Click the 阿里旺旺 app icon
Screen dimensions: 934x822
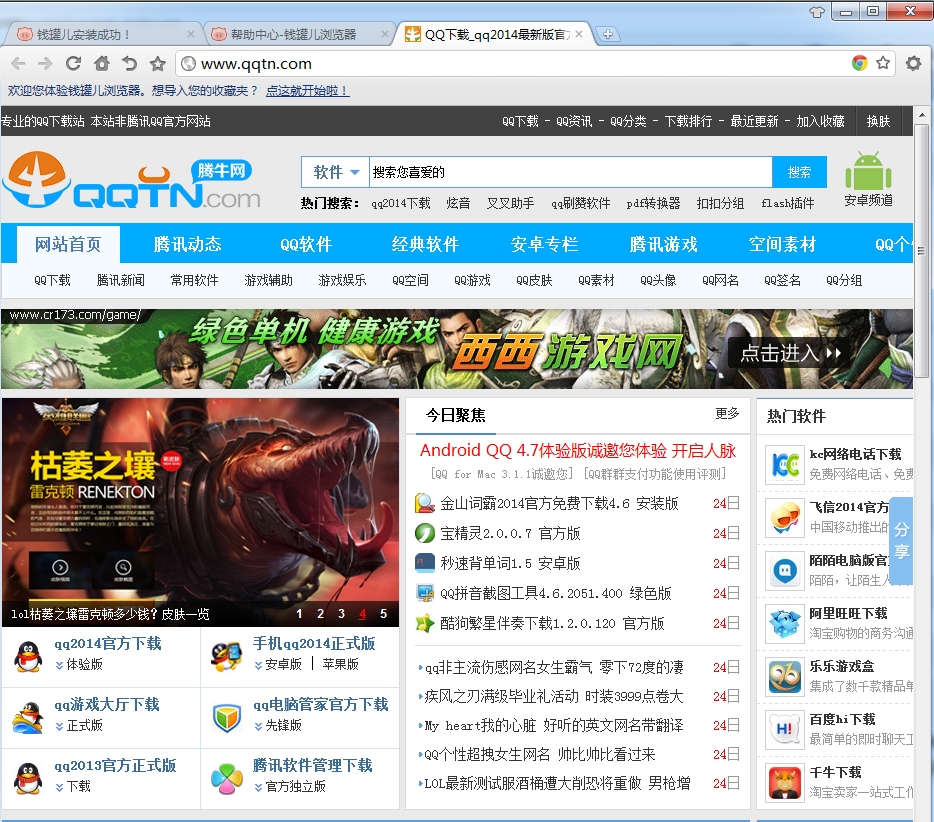coord(784,624)
